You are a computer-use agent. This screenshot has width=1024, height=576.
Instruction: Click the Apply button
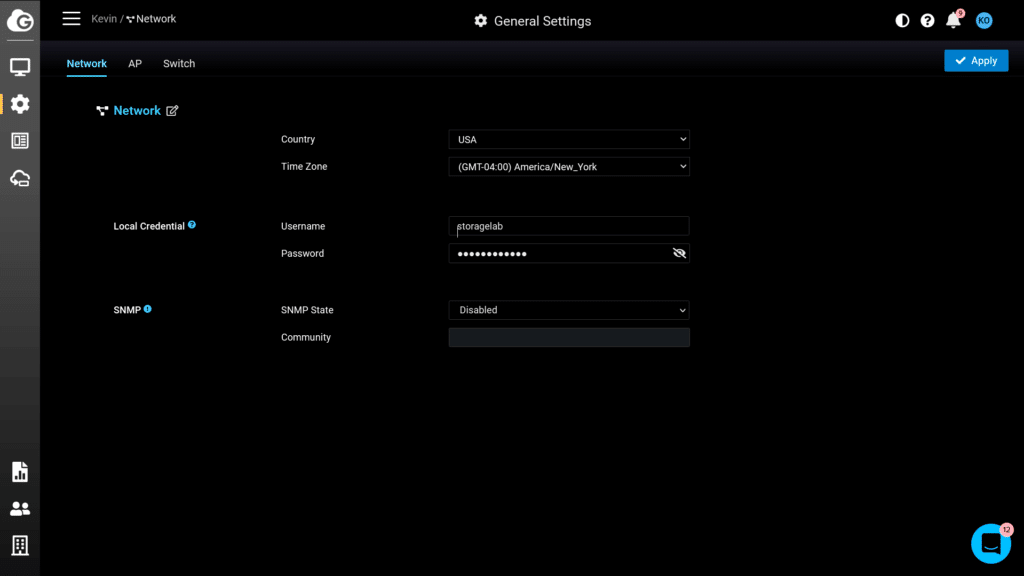(x=976, y=61)
